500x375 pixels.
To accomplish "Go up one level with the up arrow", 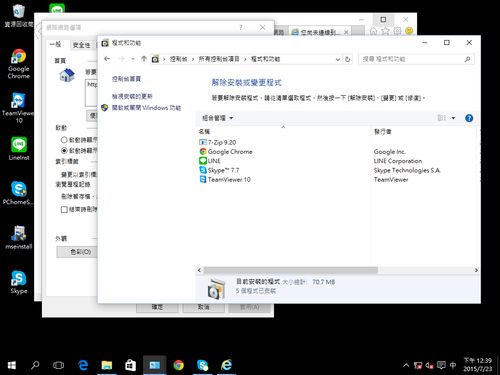I will tap(144, 59).
